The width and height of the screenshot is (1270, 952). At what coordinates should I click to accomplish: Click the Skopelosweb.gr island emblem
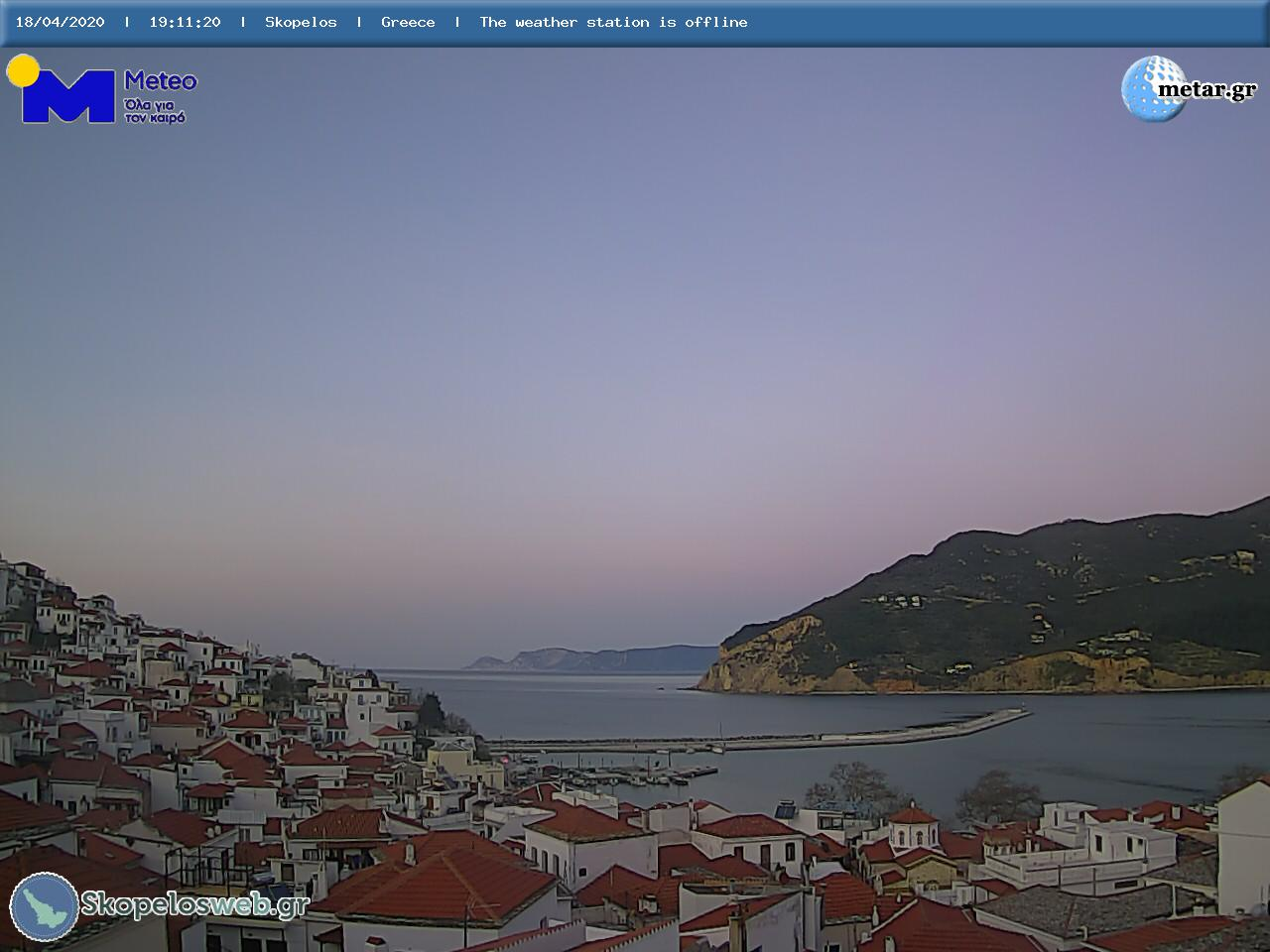coord(44,906)
